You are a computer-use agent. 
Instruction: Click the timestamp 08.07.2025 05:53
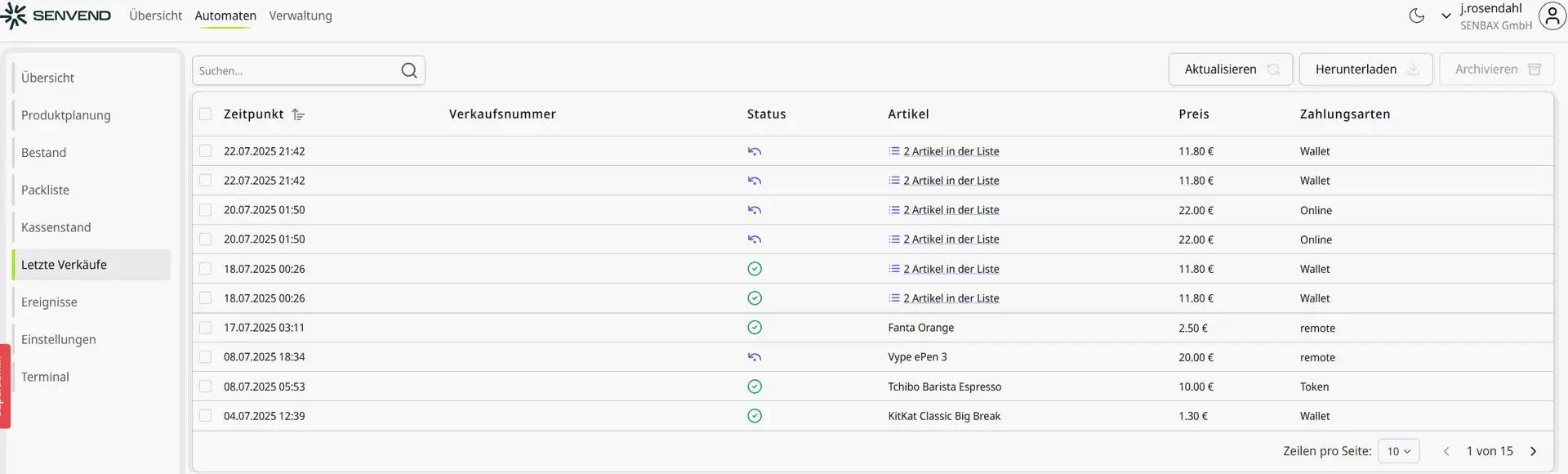tap(264, 387)
